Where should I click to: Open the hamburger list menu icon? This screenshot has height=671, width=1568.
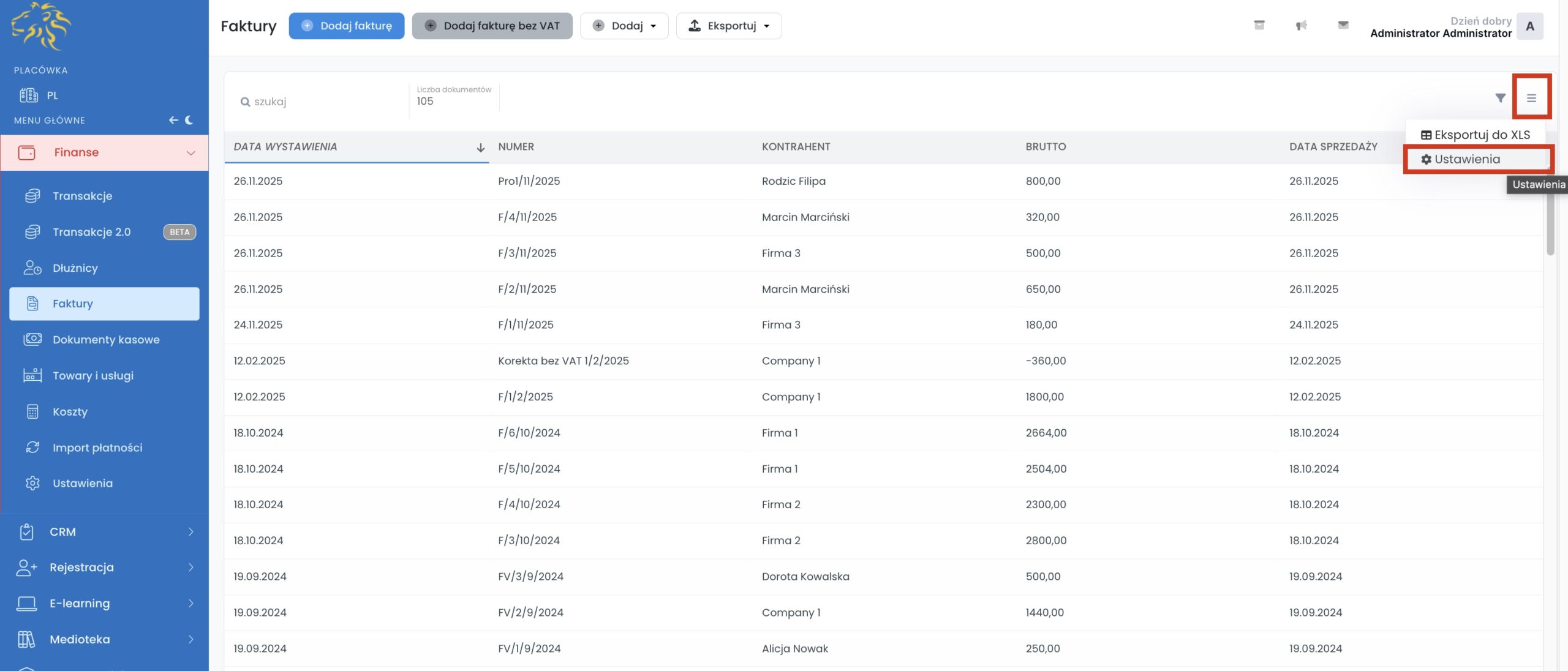click(1531, 98)
